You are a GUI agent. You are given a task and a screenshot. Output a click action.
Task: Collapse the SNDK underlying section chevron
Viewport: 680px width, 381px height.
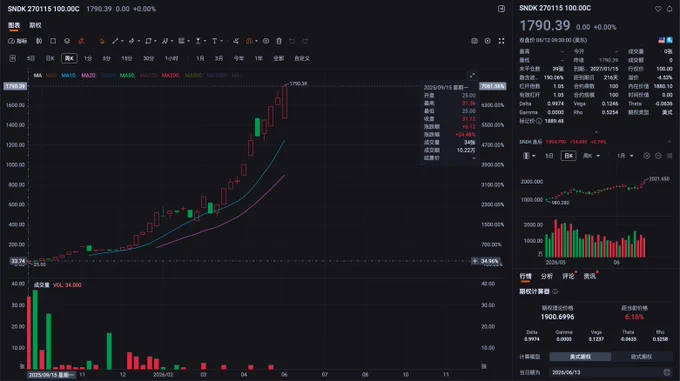pyautogui.click(x=670, y=142)
